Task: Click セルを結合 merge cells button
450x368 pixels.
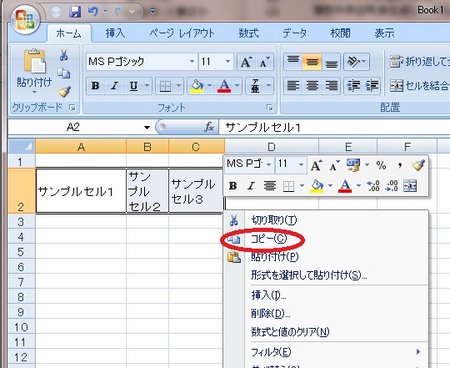Action: (419, 86)
